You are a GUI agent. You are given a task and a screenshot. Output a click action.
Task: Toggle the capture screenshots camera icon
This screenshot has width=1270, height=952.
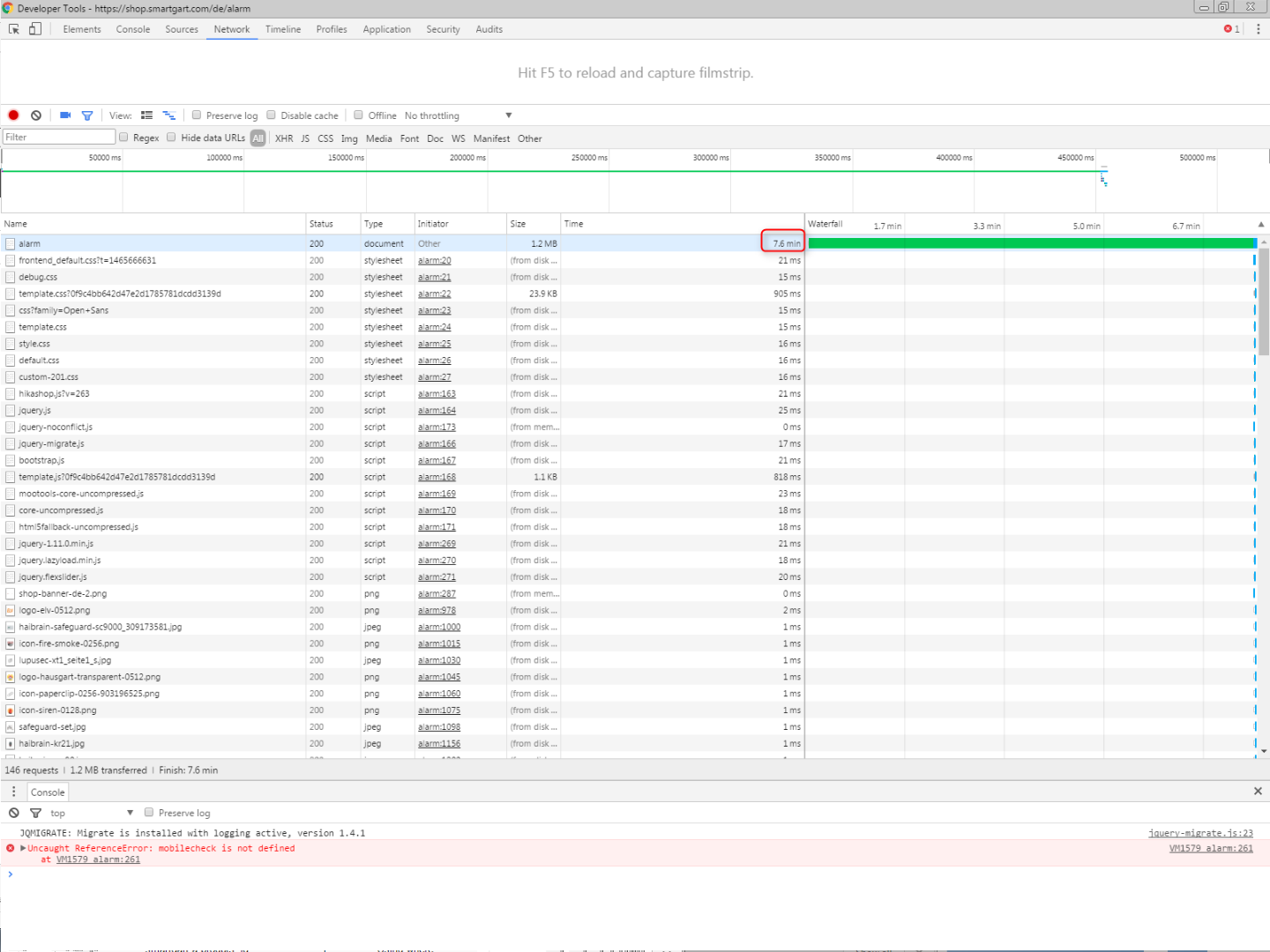click(x=65, y=115)
